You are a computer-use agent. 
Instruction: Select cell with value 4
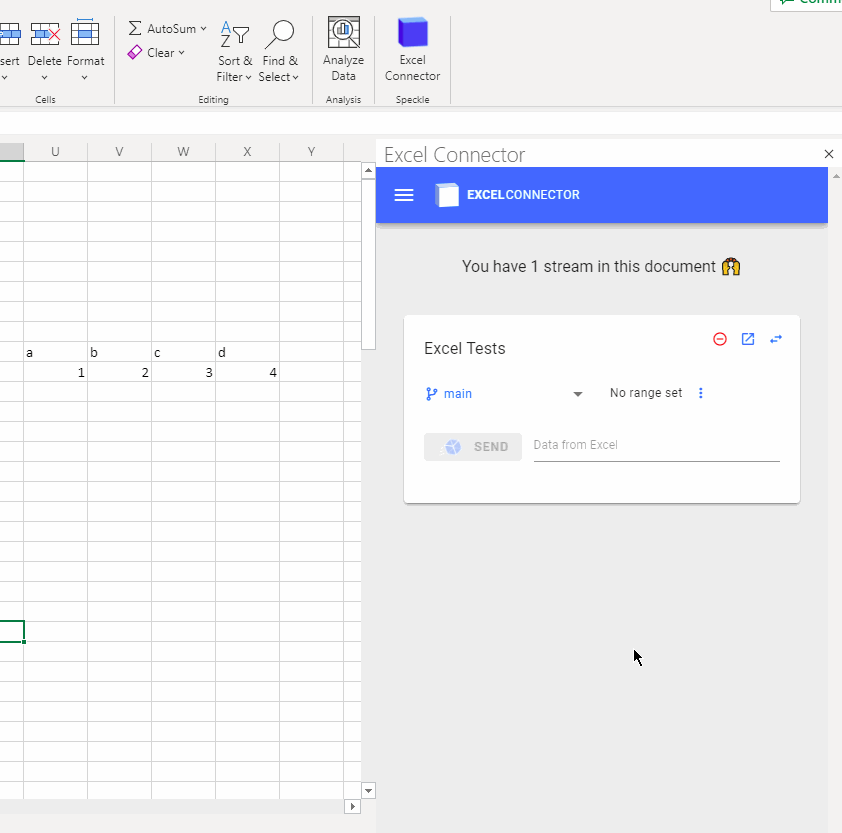click(247, 372)
